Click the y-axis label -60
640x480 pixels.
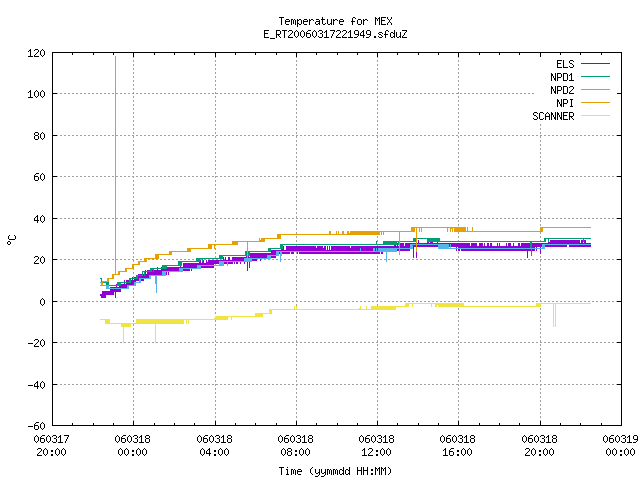coord(36,426)
